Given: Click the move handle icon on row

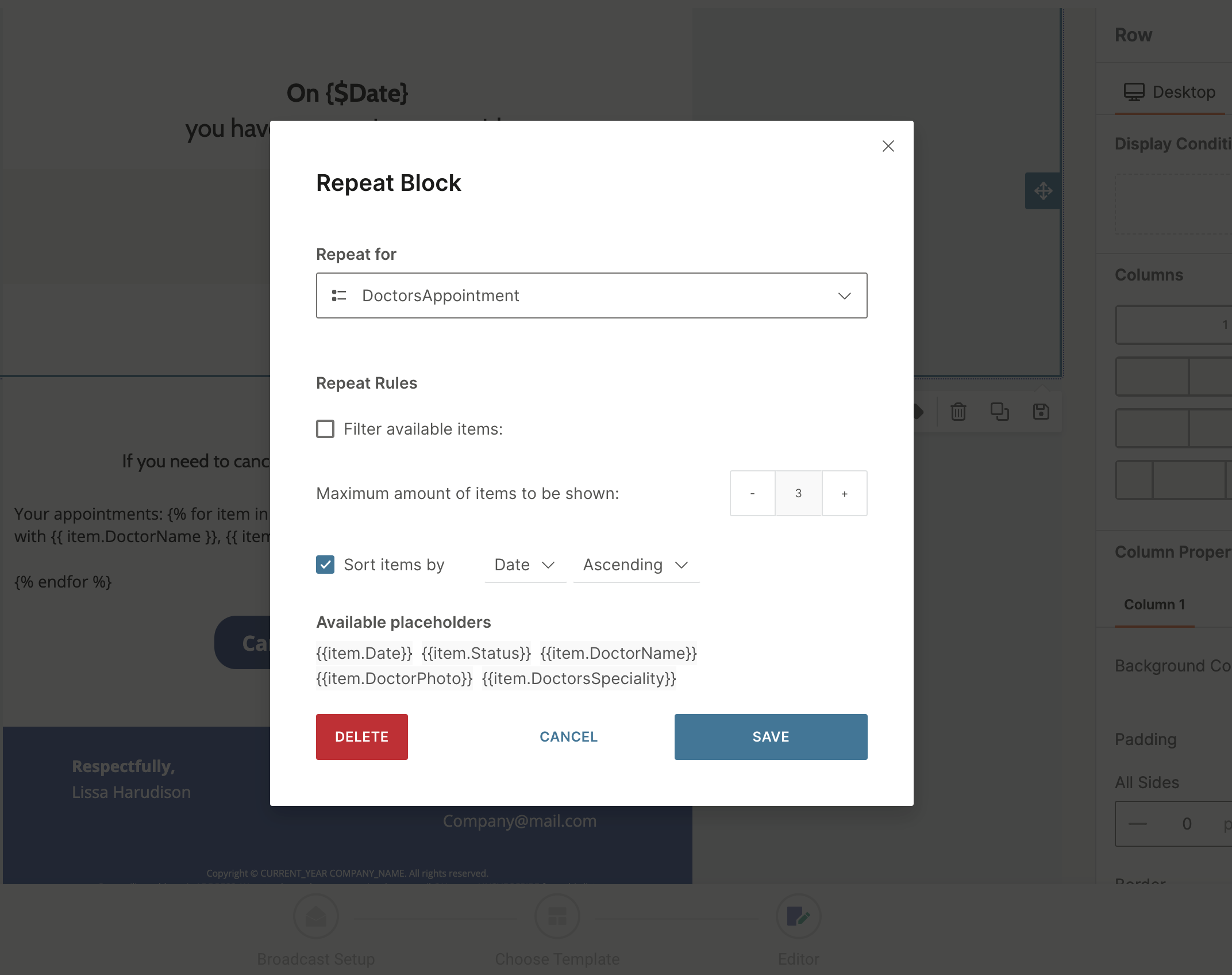Looking at the screenshot, I should point(1043,191).
